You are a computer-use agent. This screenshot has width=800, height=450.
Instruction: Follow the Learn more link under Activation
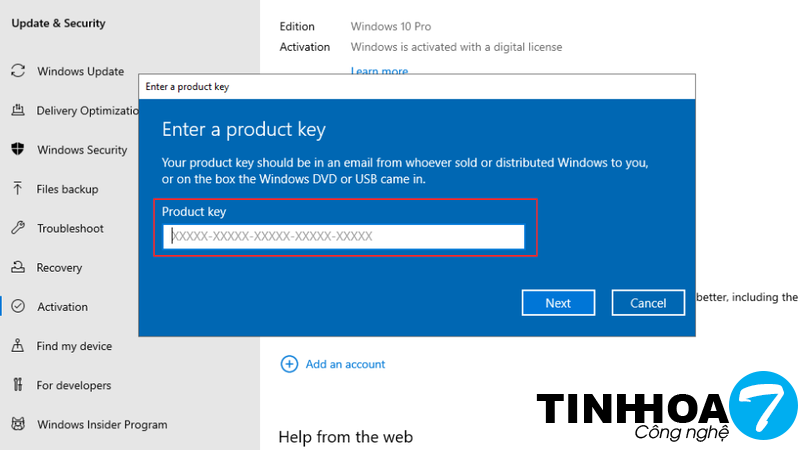click(x=379, y=71)
